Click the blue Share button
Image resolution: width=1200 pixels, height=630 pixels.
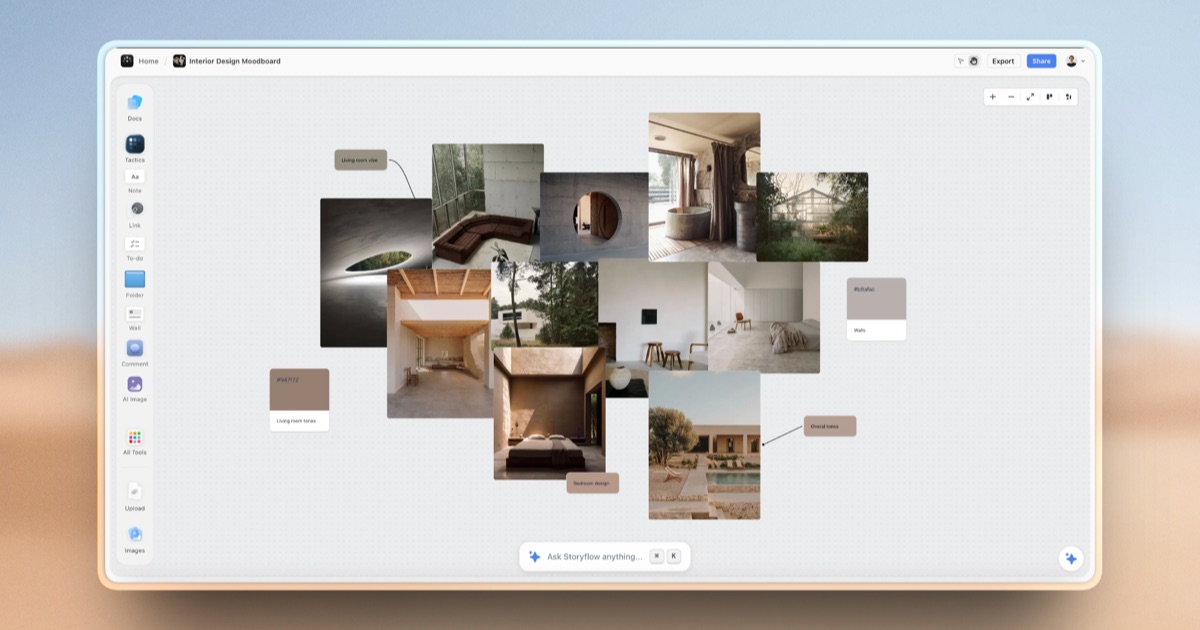[x=1041, y=61]
